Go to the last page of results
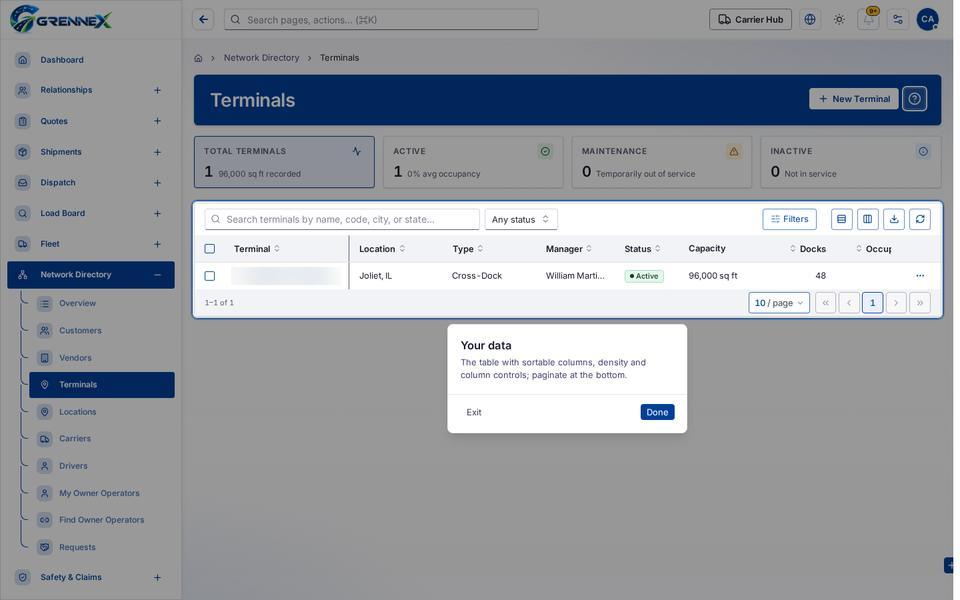 920,302
